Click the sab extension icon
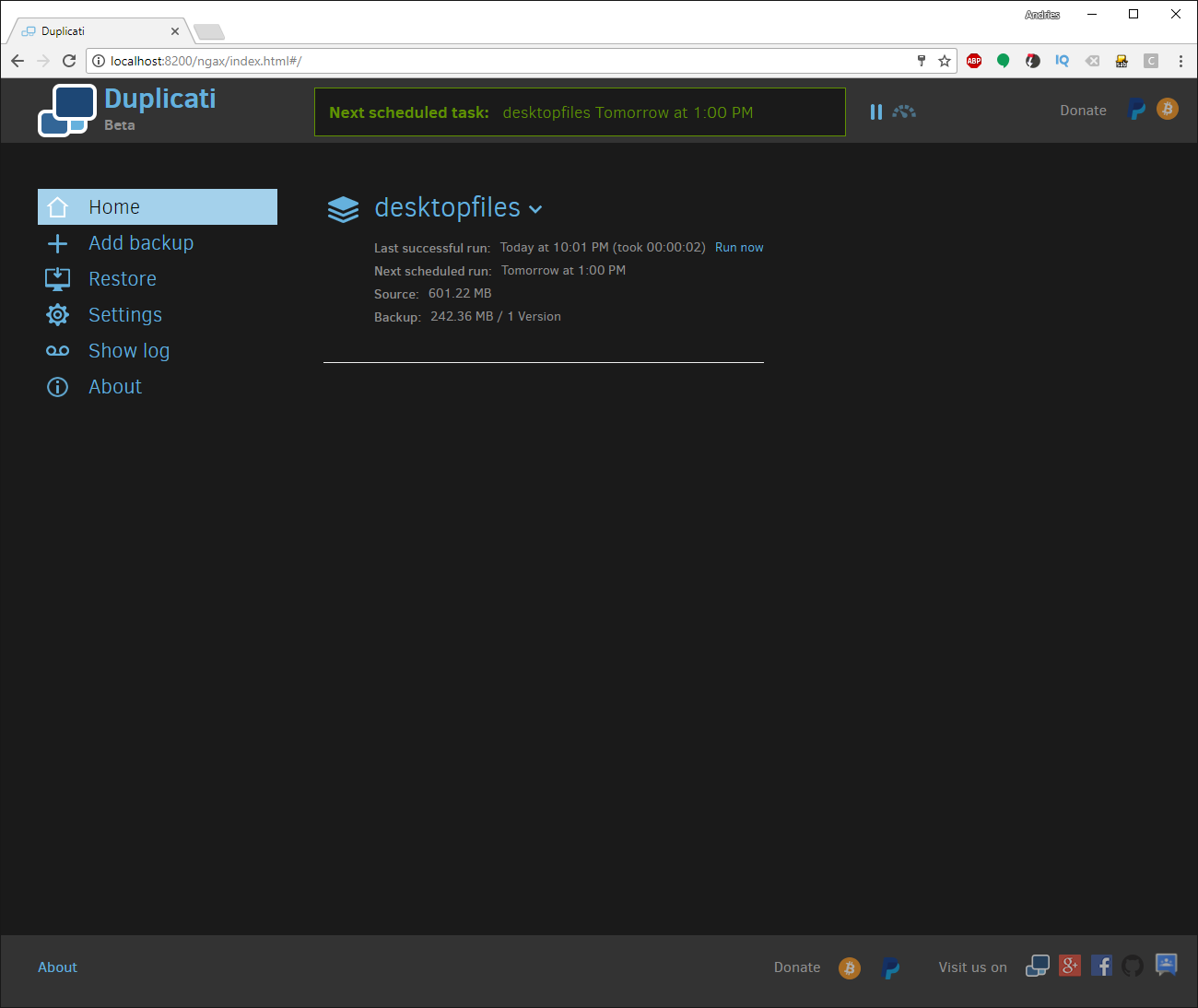The image size is (1198, 1008). pyautogui.click(x=1122, y=61)
